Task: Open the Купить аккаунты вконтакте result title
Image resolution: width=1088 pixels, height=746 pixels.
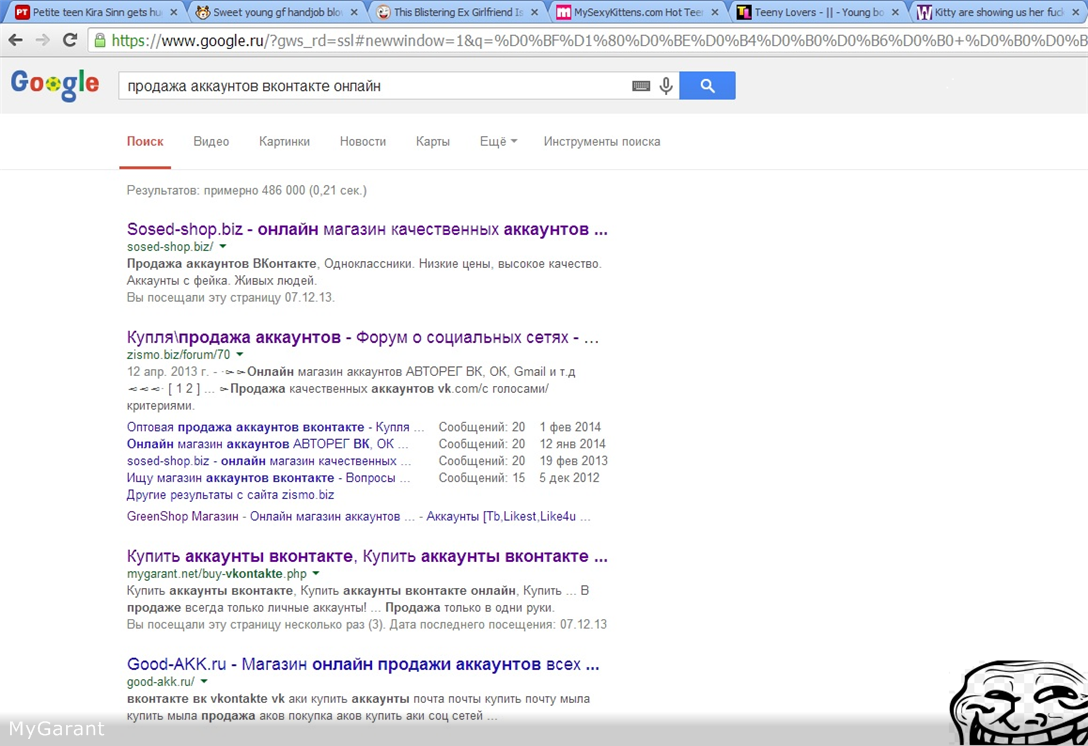Action: click(x=367, y=556)
